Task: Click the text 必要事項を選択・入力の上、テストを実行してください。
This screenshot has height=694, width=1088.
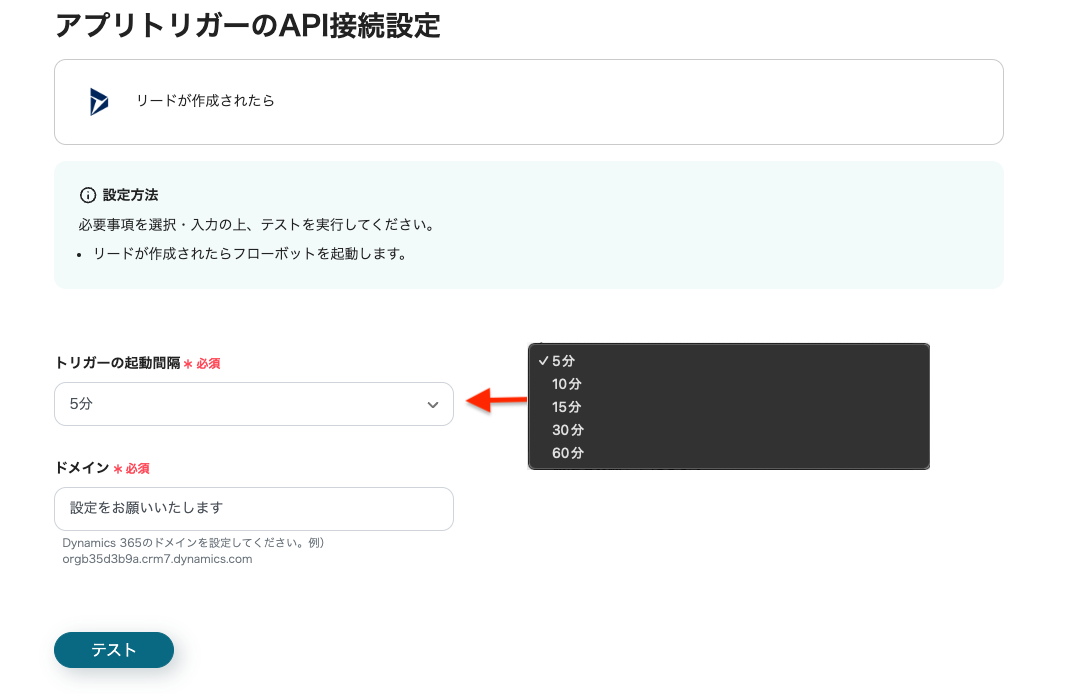Action: (x=258, y=225)
